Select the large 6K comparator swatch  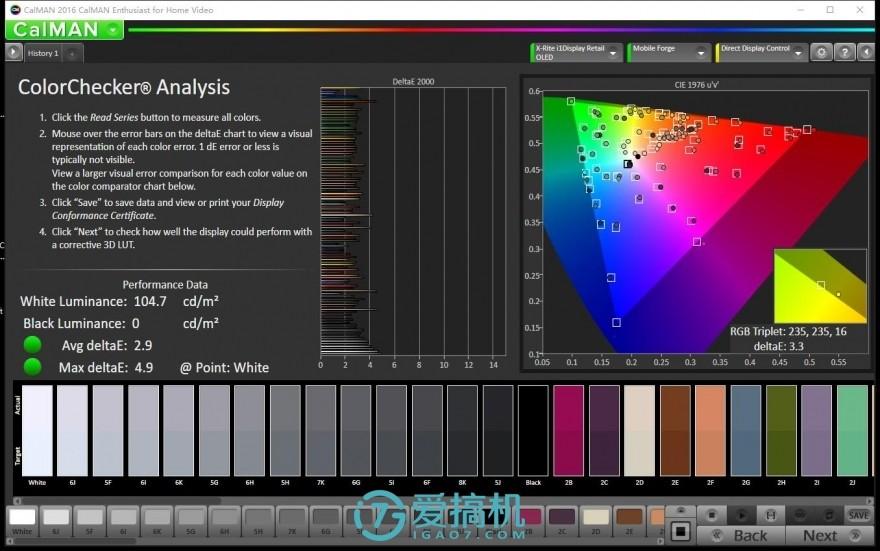(x=178, y=430)
